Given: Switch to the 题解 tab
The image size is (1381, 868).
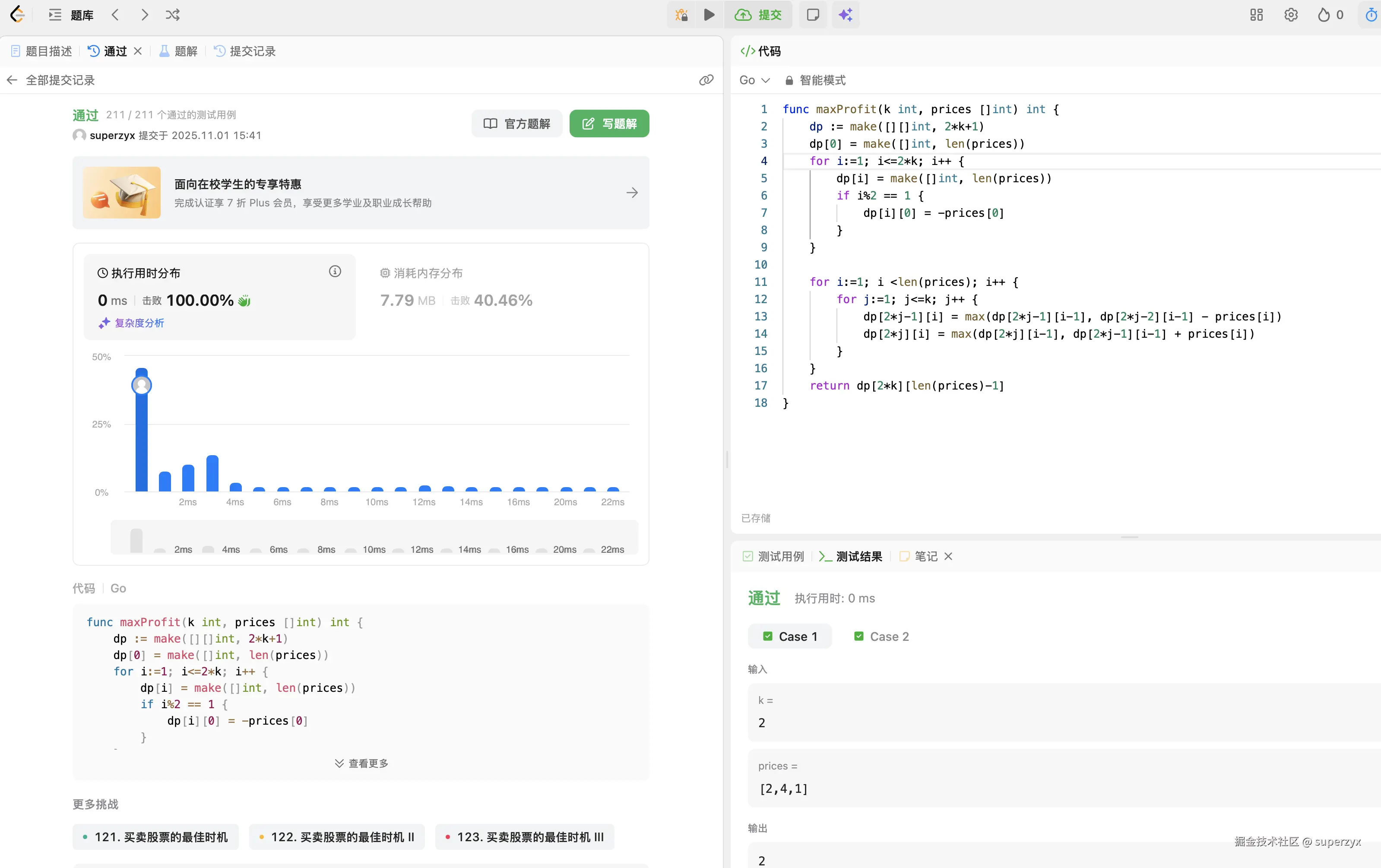Looking at the screenshot, I should (178, 51).
